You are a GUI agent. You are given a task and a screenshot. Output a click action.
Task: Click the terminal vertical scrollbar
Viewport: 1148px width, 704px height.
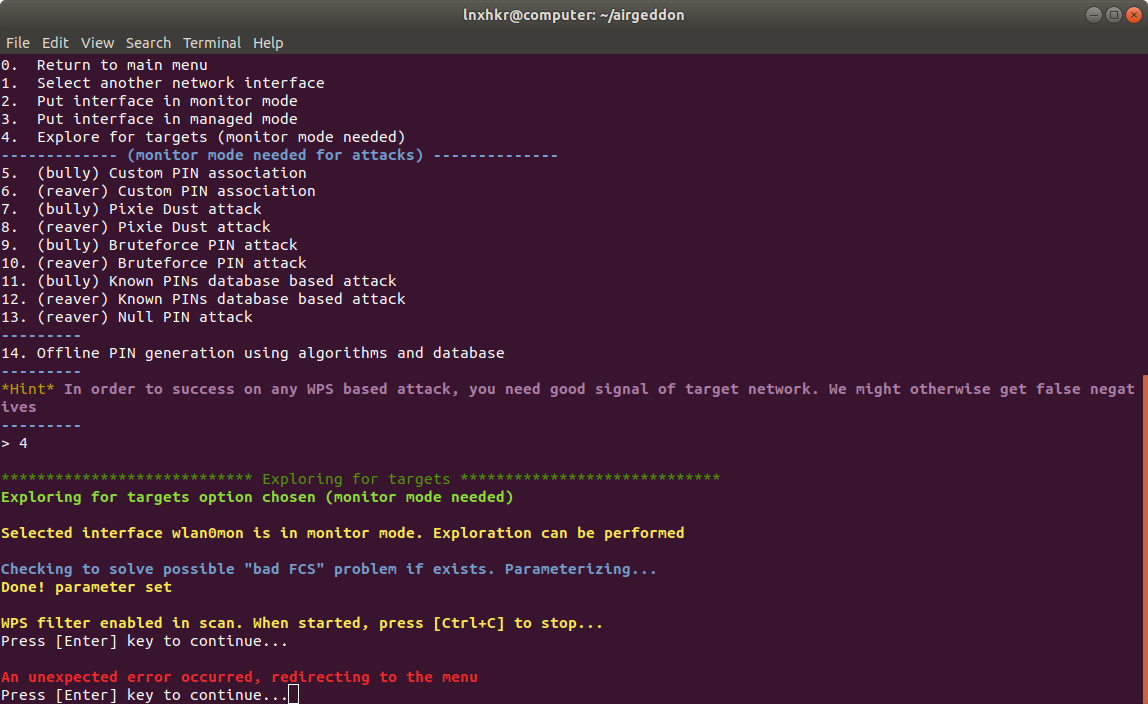coord(1144,540)
